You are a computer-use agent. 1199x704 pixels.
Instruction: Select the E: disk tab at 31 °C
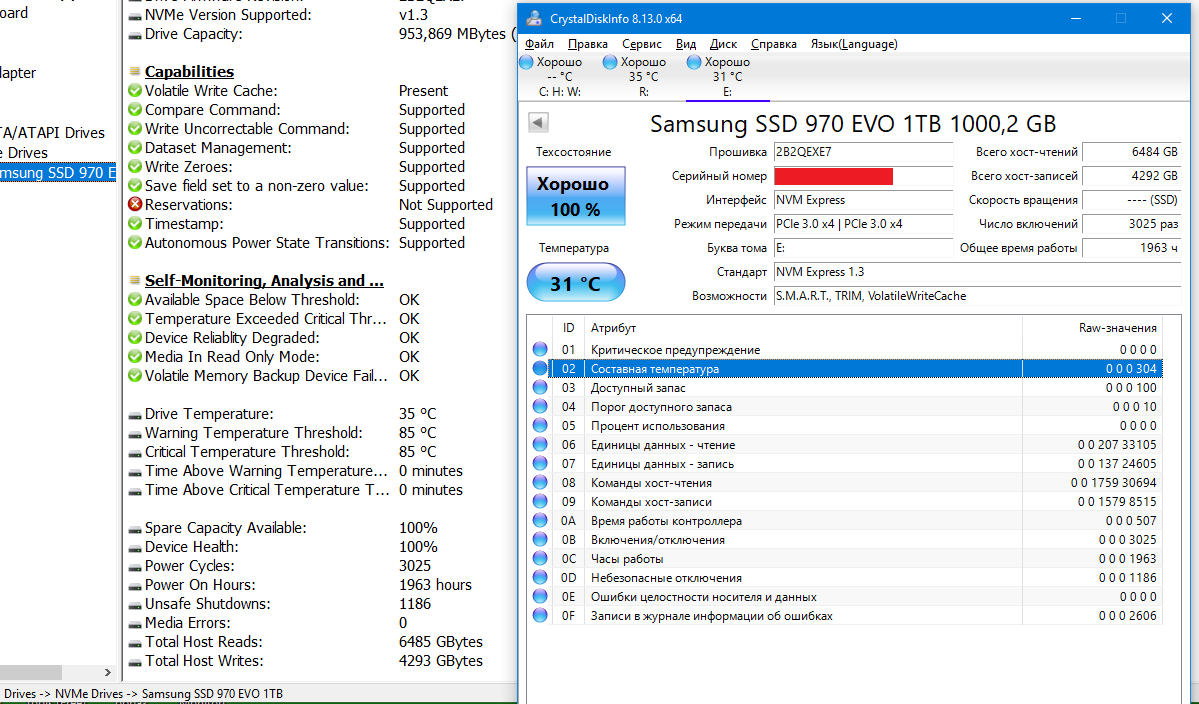727,76
